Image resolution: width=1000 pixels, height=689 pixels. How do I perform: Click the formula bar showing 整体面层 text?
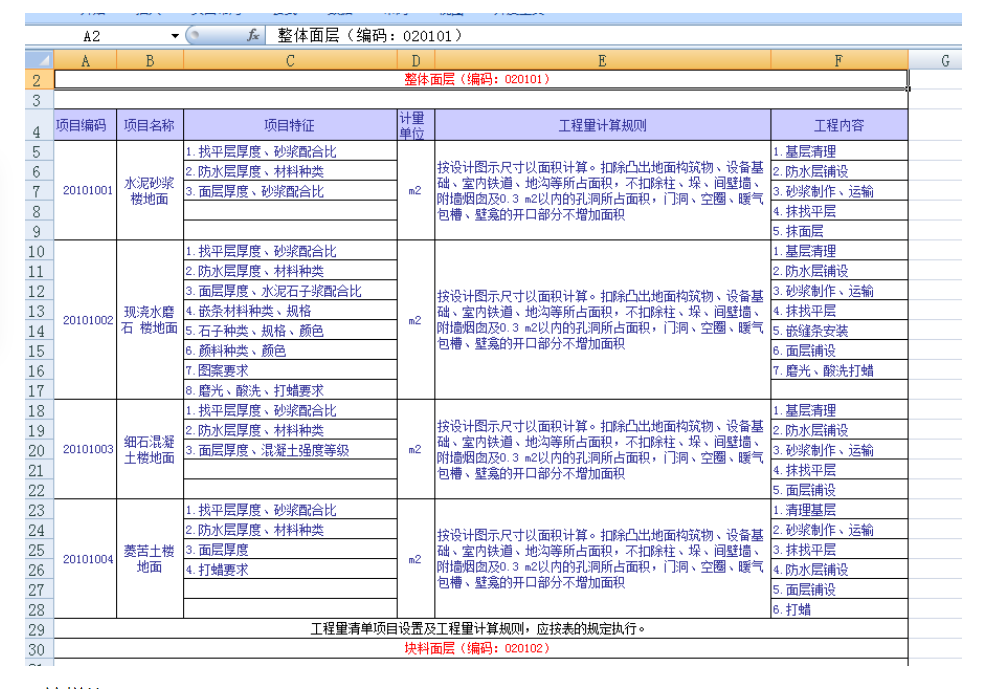[x=612, y=35]
